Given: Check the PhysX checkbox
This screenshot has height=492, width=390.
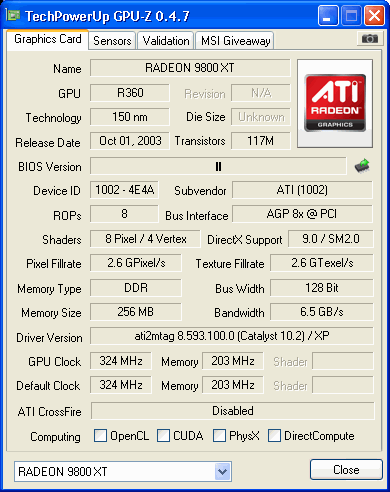Looking at the screenshot, I should click(x=219, y=436).
